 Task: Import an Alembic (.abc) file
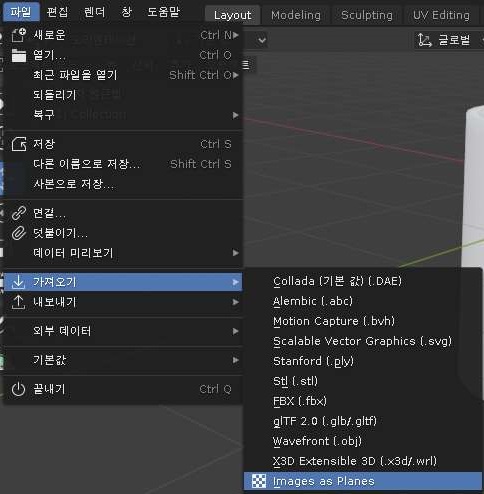tap(363, 301)
